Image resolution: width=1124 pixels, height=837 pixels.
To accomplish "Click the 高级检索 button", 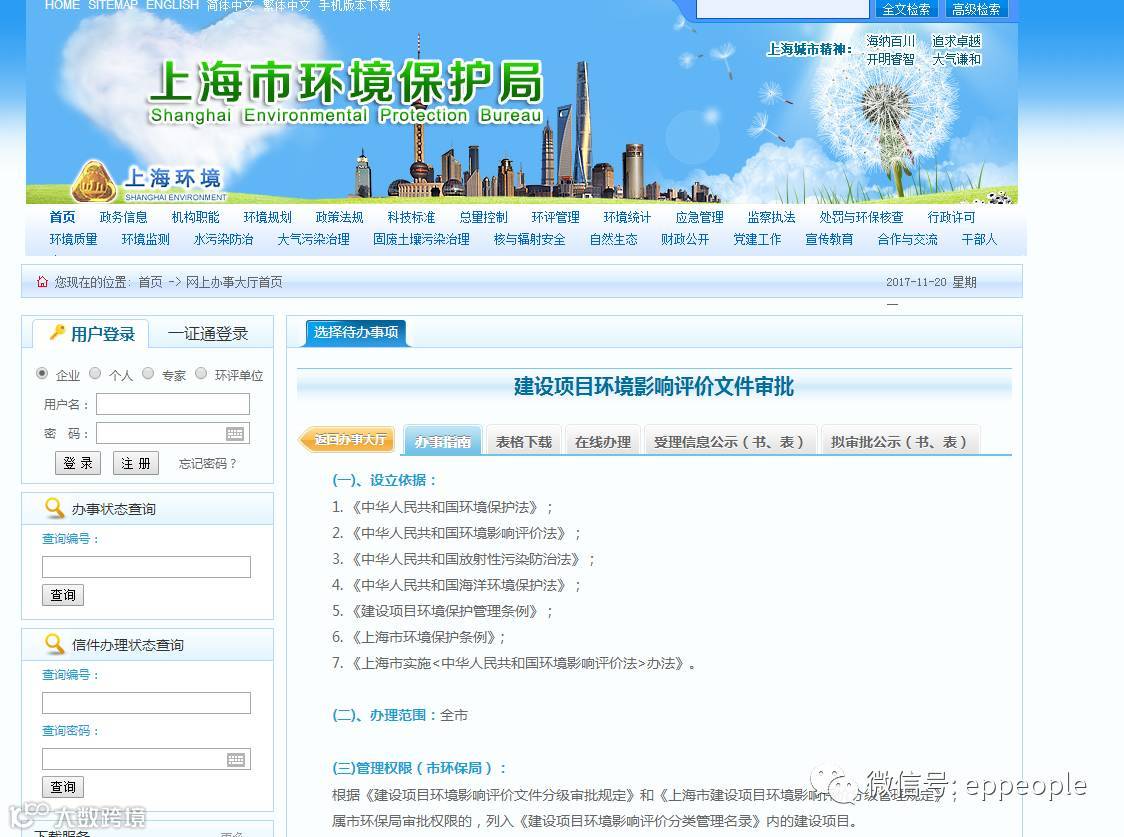I will coord(976,9).
